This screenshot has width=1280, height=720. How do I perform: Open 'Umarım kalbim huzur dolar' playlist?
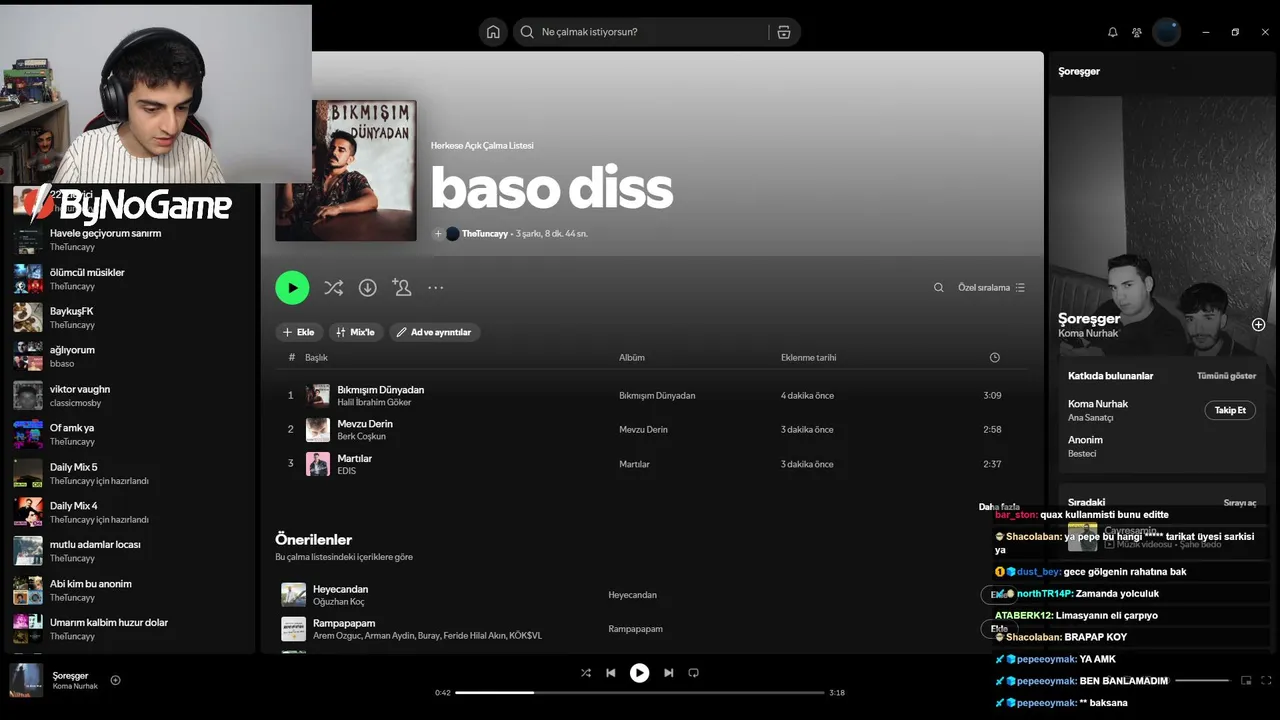coord(130,629)
